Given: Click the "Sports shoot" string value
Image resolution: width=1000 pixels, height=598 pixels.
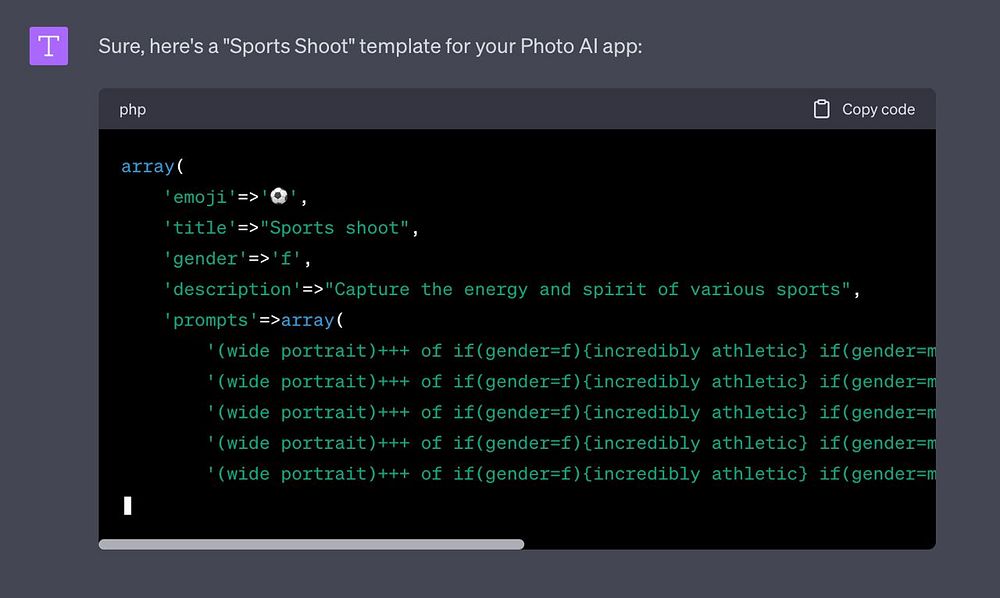Looking at the screenshot, I should click(x=334, y=228).
